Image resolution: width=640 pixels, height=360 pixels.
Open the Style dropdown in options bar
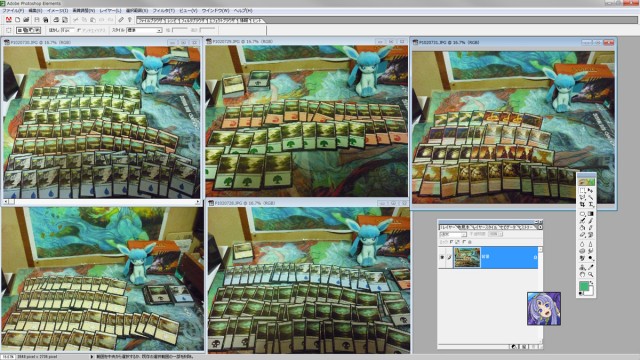pos(143,30)
